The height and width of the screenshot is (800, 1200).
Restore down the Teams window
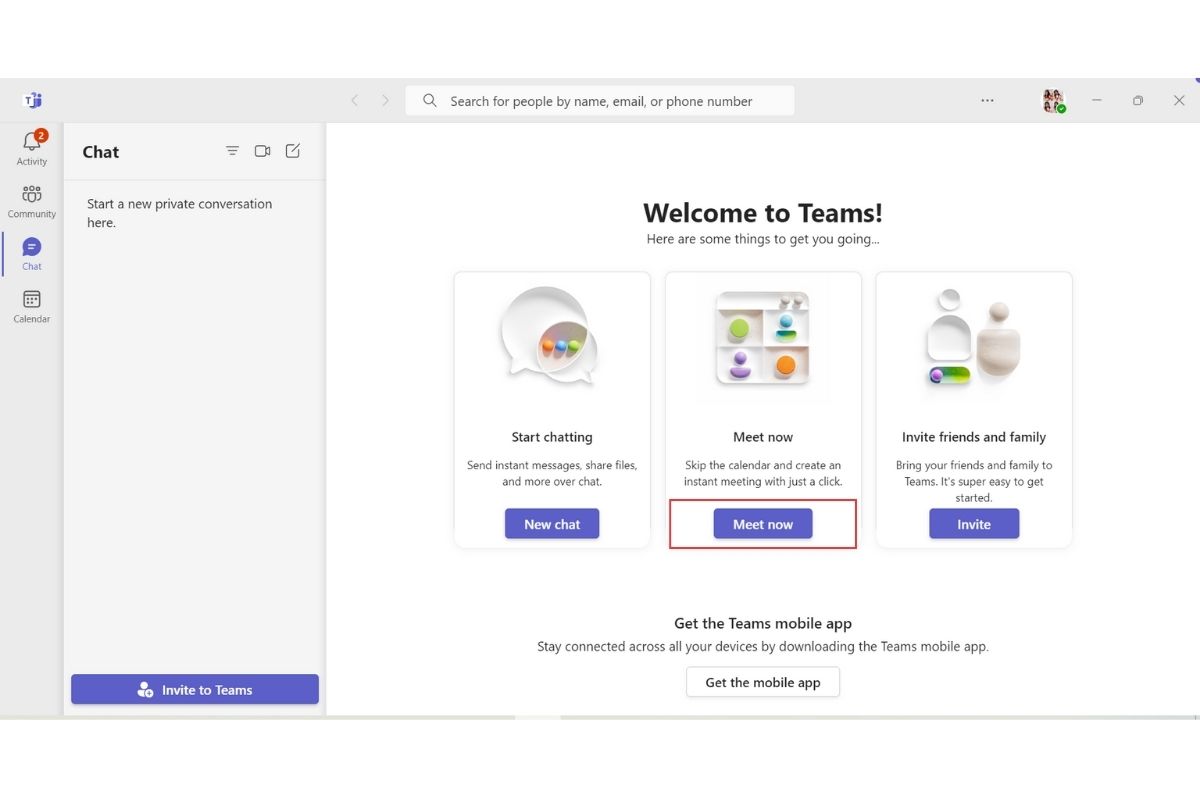tap(1138, 100)
